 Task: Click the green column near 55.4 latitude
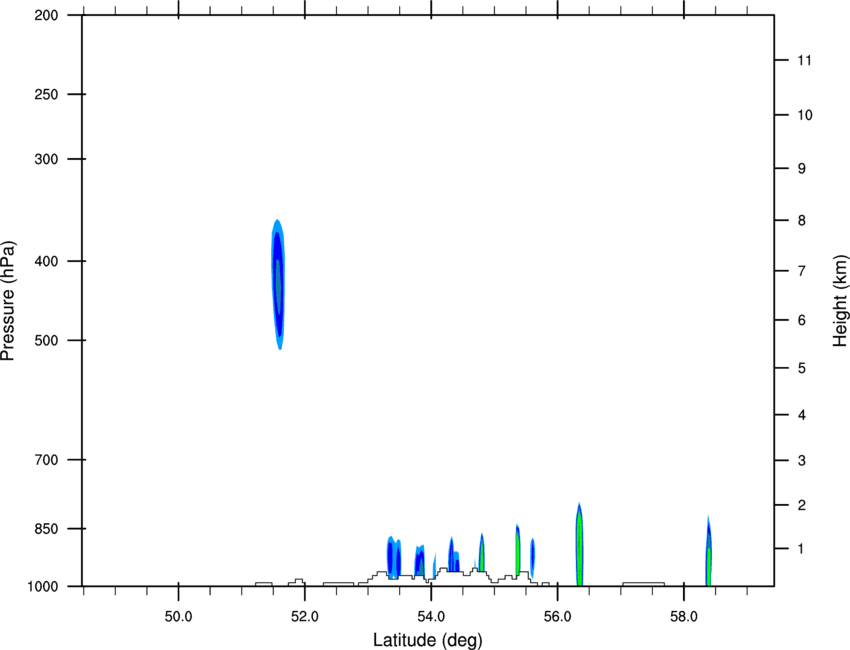click(x=518, y=549)
